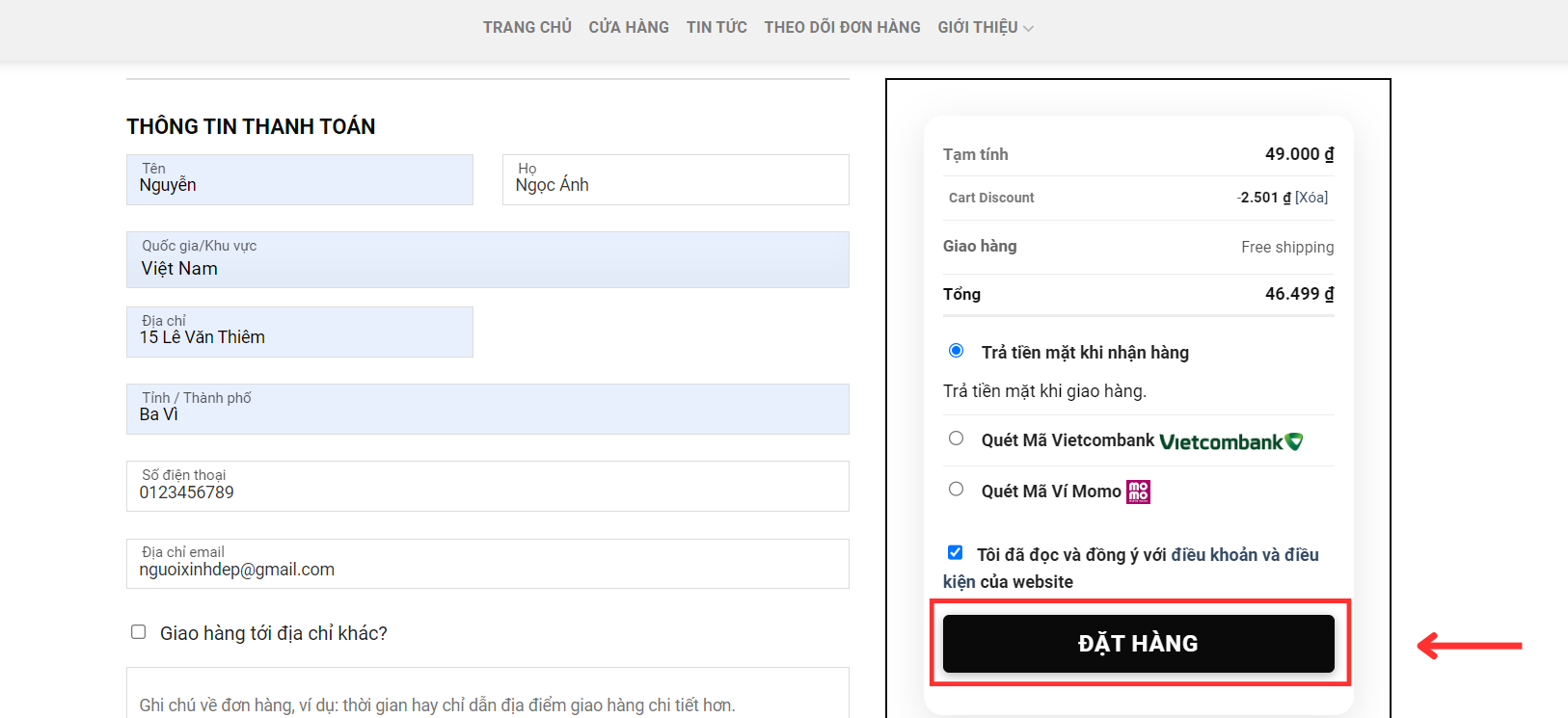The height and width of the screenshot is (718, 1568).
Task: Open TIN TỨC in navigation
Action: point(716,27)
